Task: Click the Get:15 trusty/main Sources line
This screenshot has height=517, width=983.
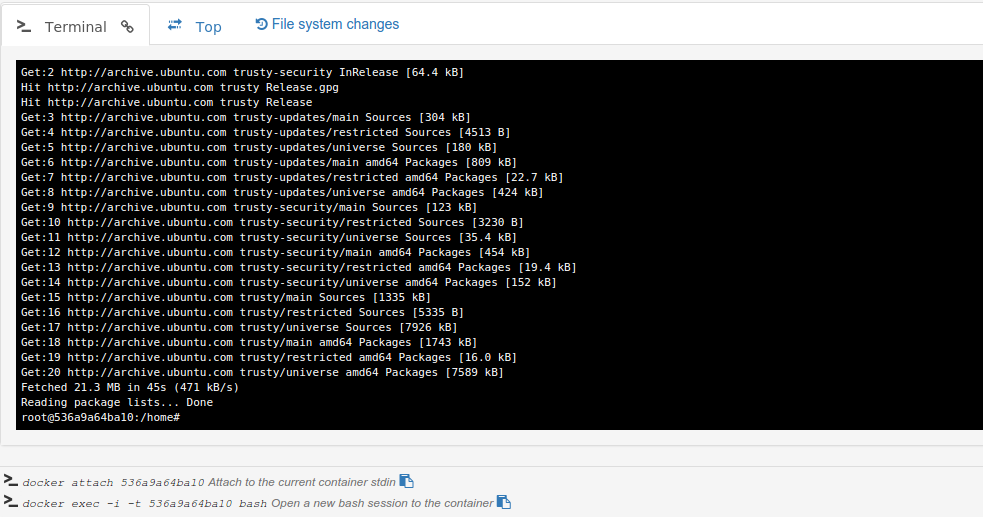Action: [x=226, y=297]
